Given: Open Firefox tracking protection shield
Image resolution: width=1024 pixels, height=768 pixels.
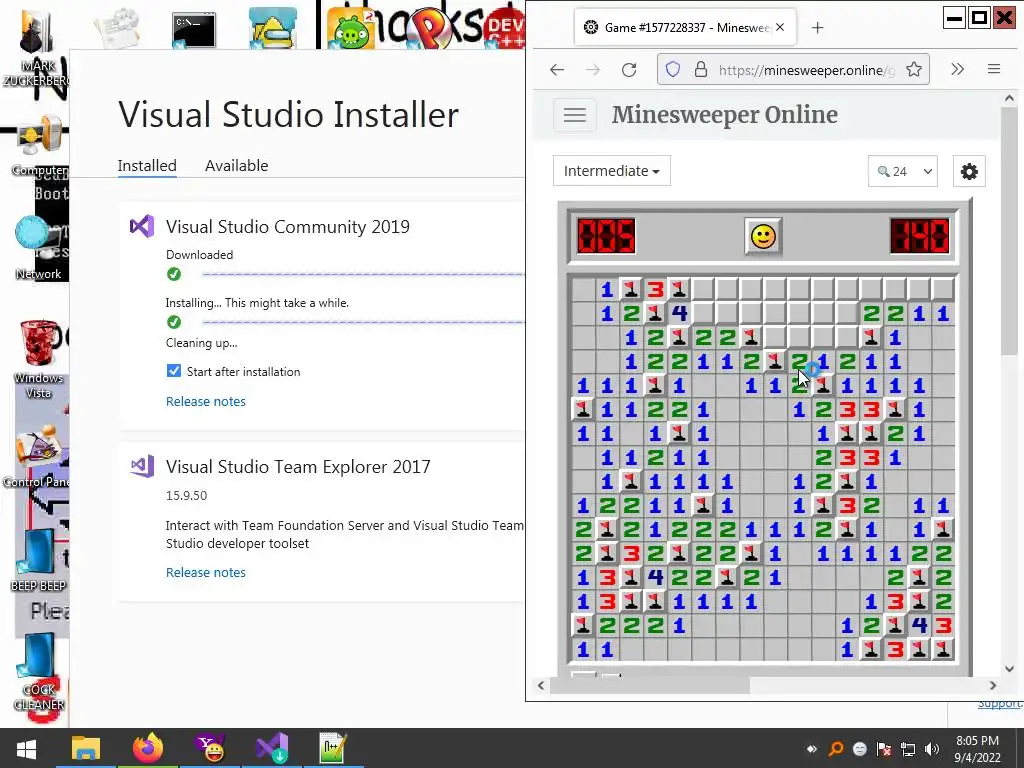Looking at the screenshot, I should (673, 70).
